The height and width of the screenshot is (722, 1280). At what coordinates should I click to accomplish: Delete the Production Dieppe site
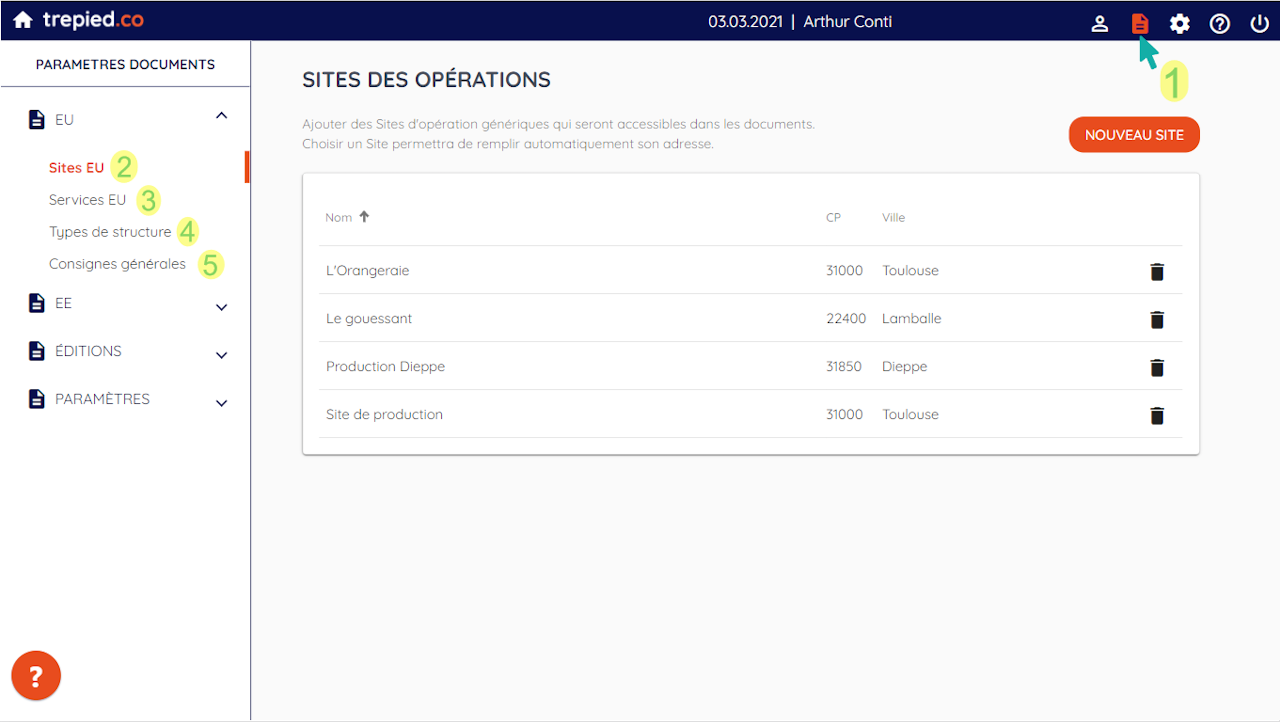tap(1157, 367)
